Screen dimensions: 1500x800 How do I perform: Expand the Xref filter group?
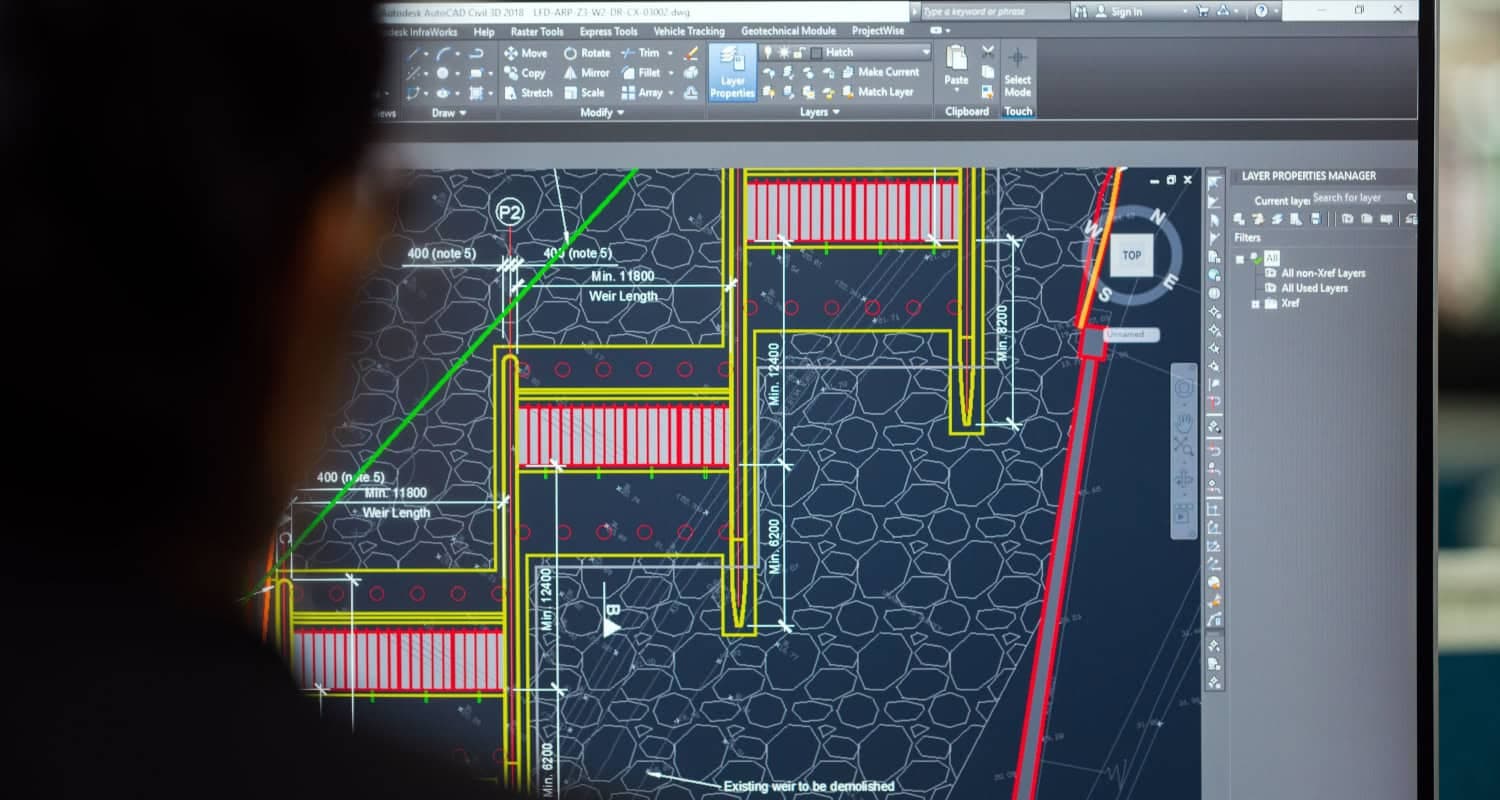(x=1257, y=303)
